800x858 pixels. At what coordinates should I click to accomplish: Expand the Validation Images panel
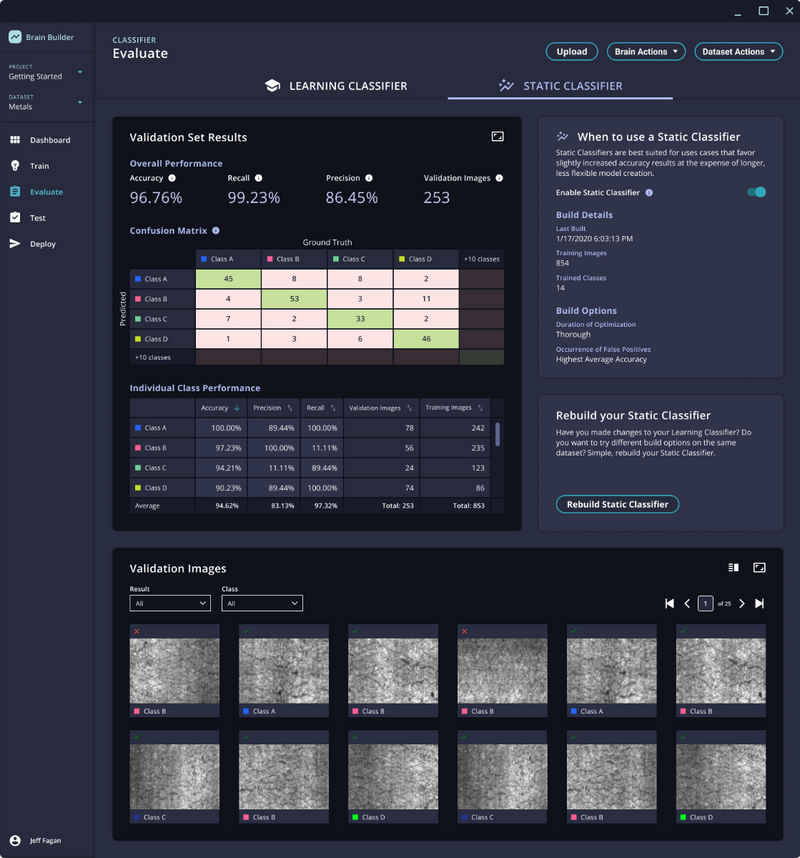point(759,568)
